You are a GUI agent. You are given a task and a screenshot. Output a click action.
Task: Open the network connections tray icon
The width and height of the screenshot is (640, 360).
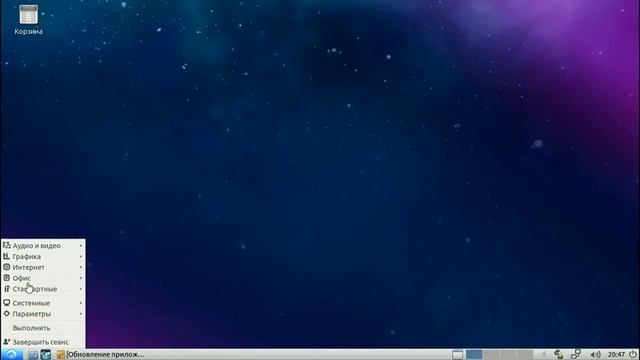tap(576, 354)
